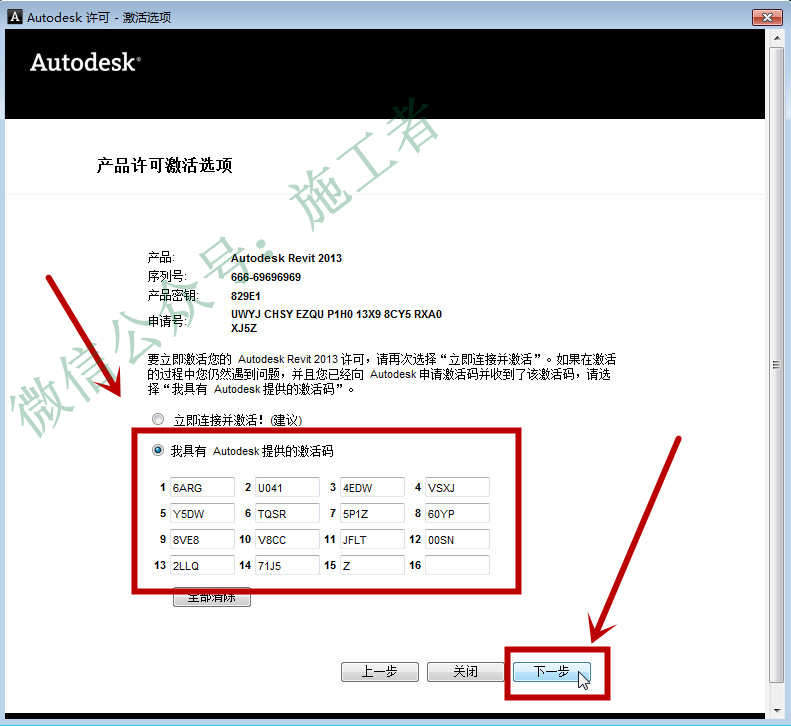The width and height of the screenshot is (791, 726).
Task: Click the 申请号 label
Action: click(x=167, y=321)
